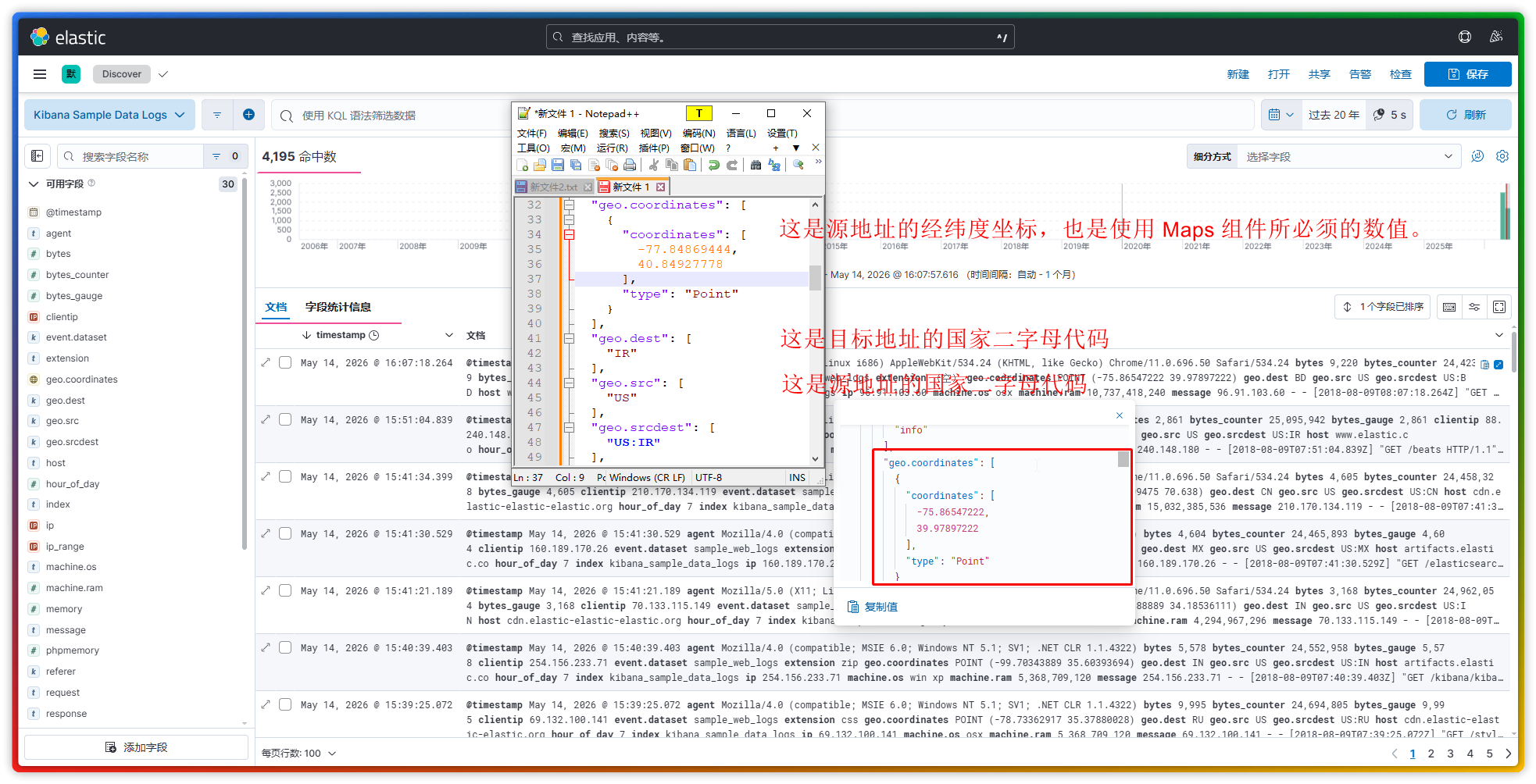Screen dimensions: 1536x784
Task: Switch to the 字段统计信息 tab
Action: click(338, 307)
